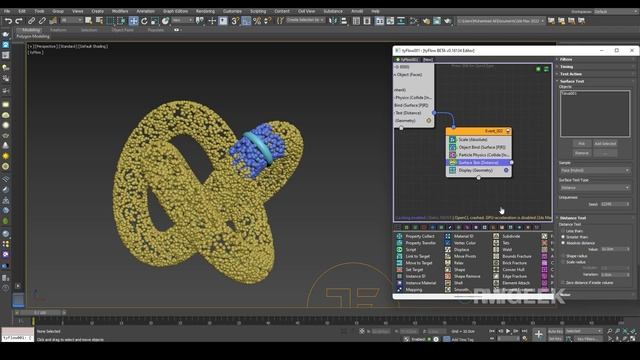Select the Scale radius radio button
Viewport: 640px width, 360px height.
click(x=563, y=262)
